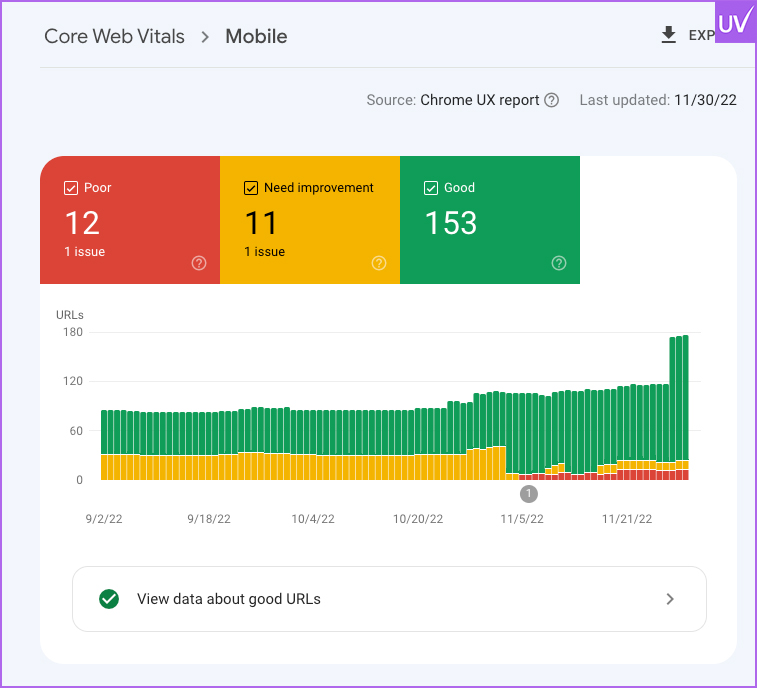Toggle the Good checkbox

click(x=431, y=188)
